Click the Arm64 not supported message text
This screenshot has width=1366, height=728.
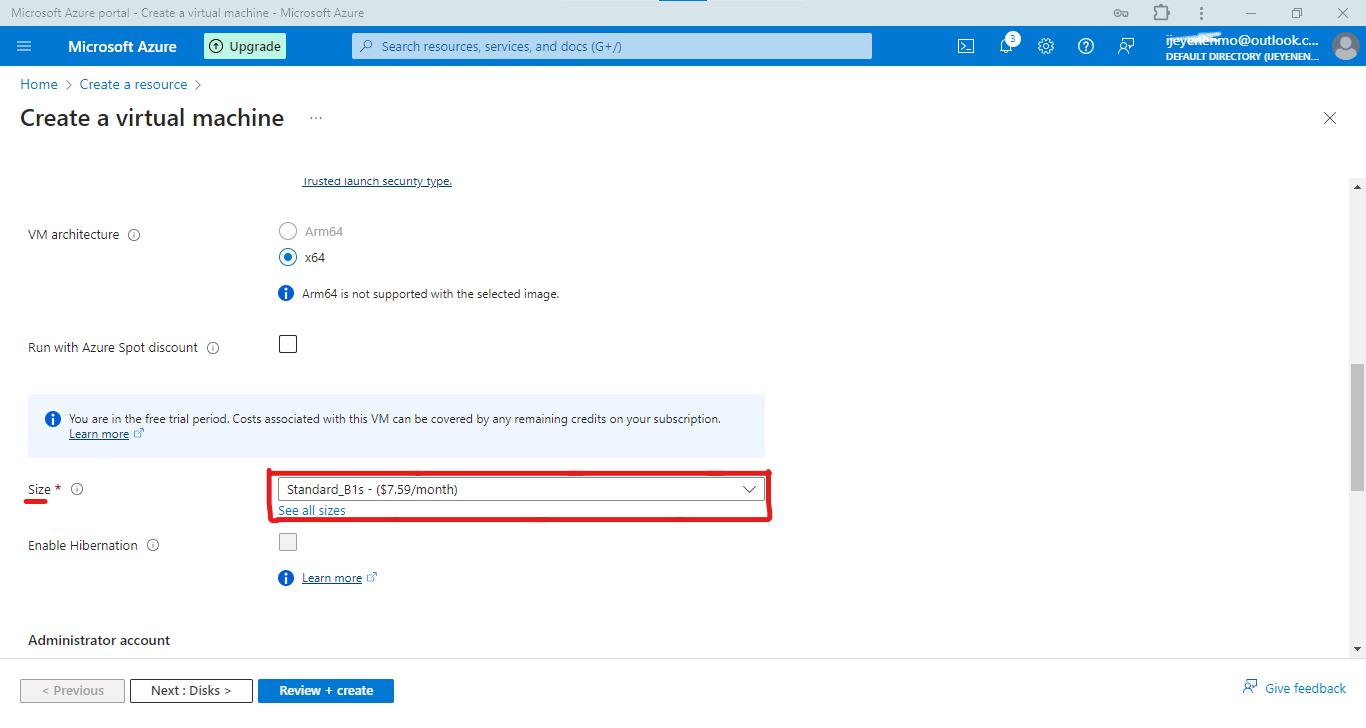click(x=431, y=294)
